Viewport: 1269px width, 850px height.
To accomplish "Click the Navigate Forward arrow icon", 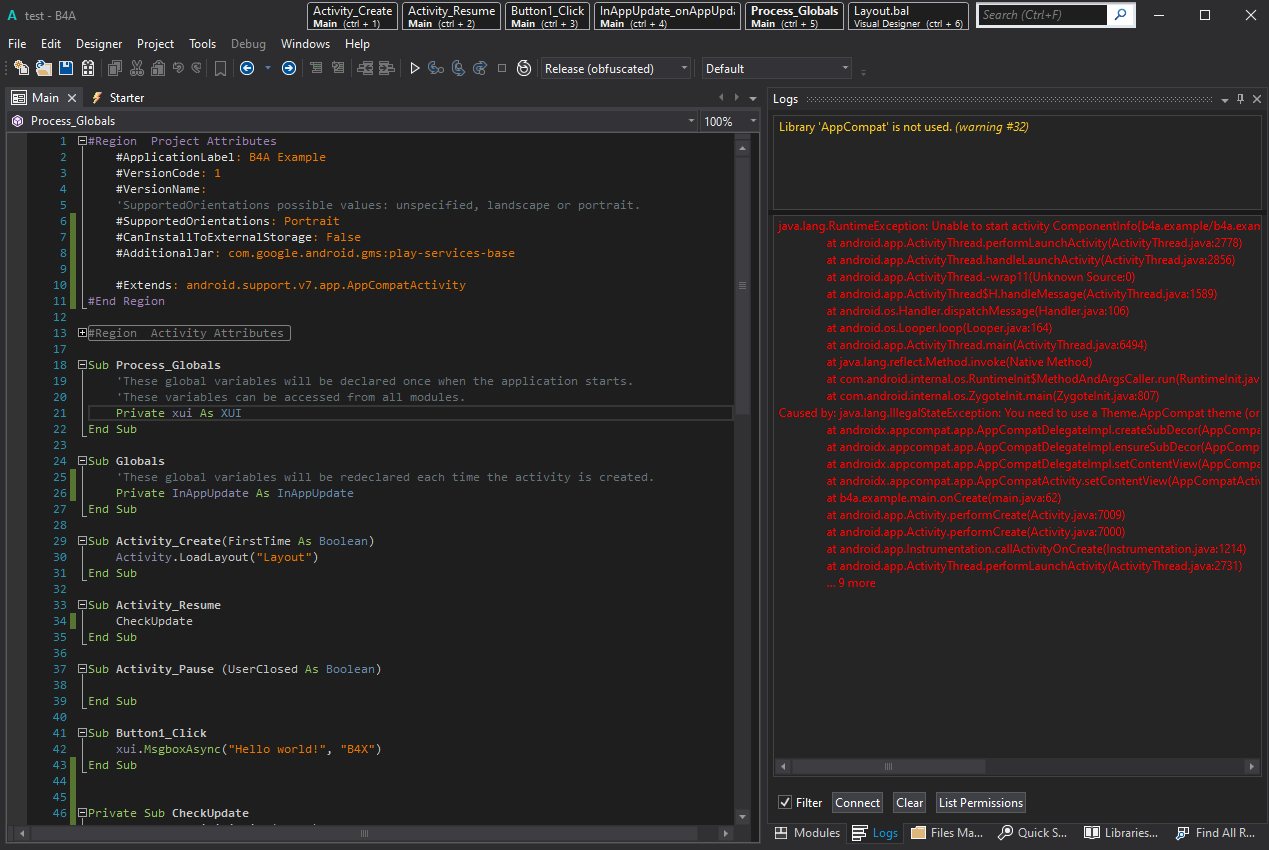I will pyautogui.click(x=289, y=68).
